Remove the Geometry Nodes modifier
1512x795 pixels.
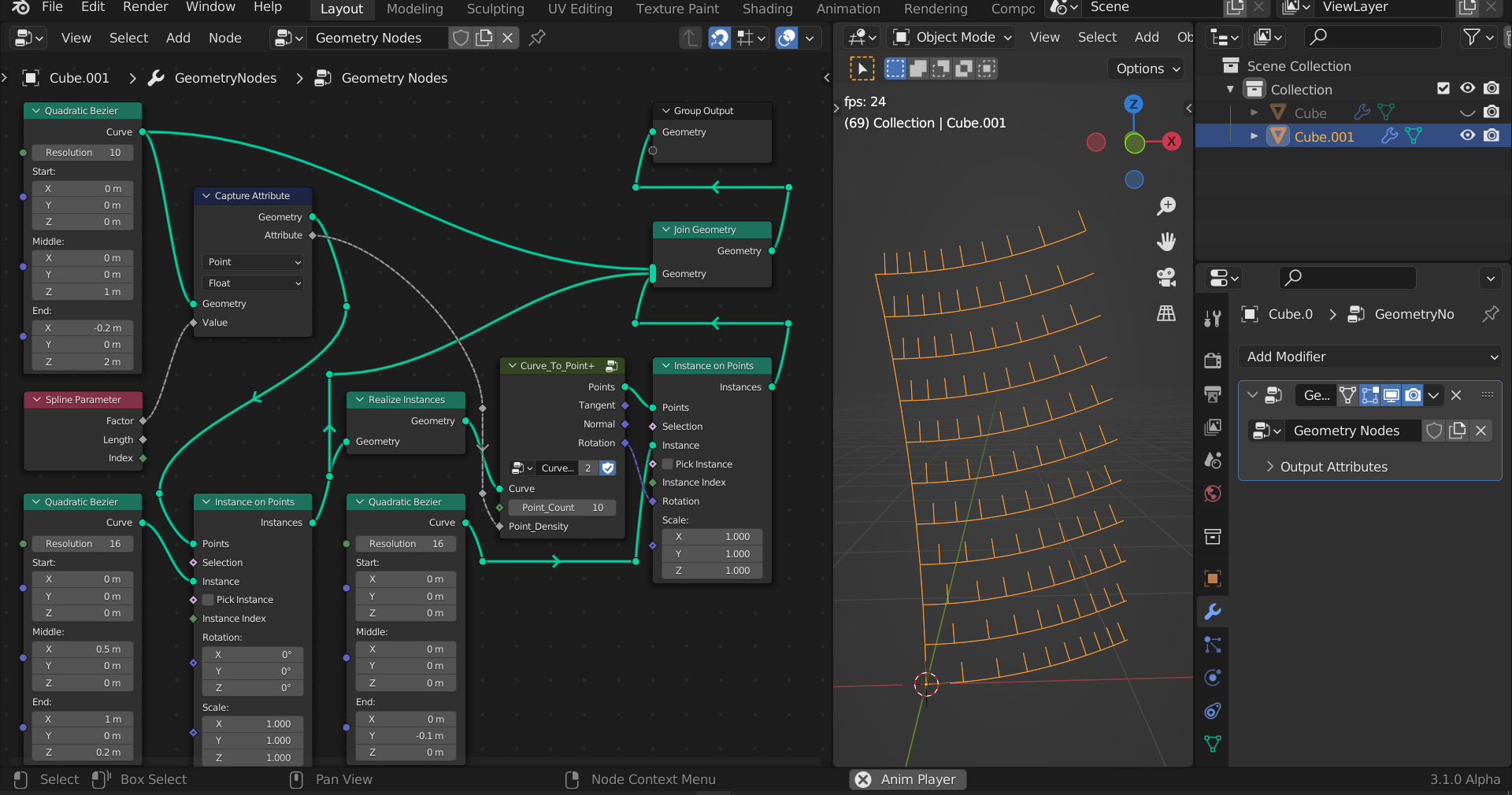click(x=1456, y=395)
